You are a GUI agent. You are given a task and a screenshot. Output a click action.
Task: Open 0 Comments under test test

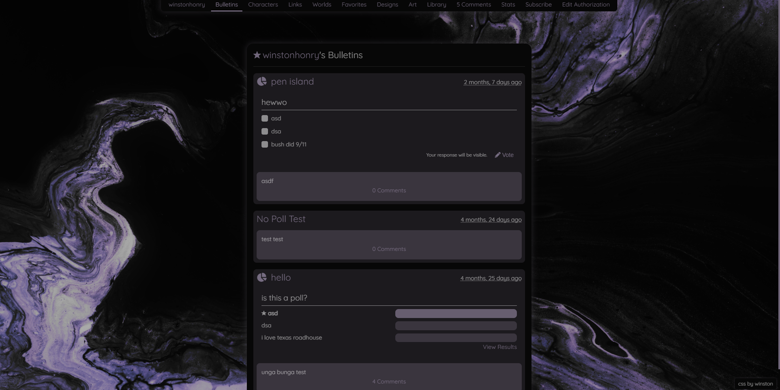[389, 249]
